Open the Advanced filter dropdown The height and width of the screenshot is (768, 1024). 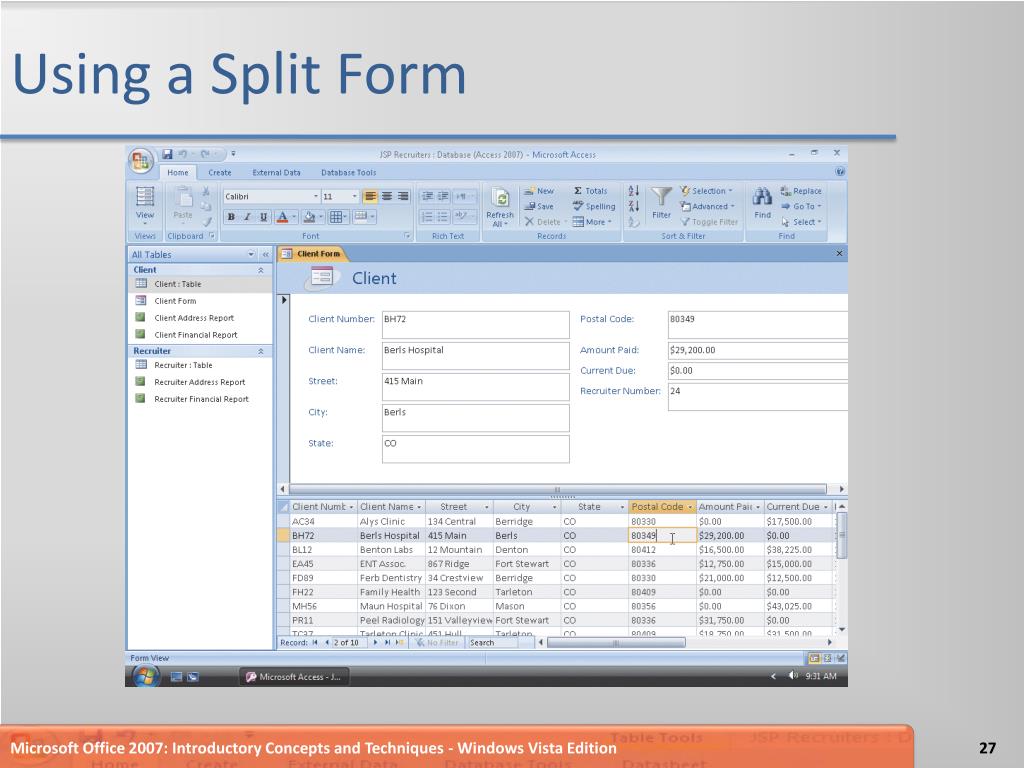707,206
